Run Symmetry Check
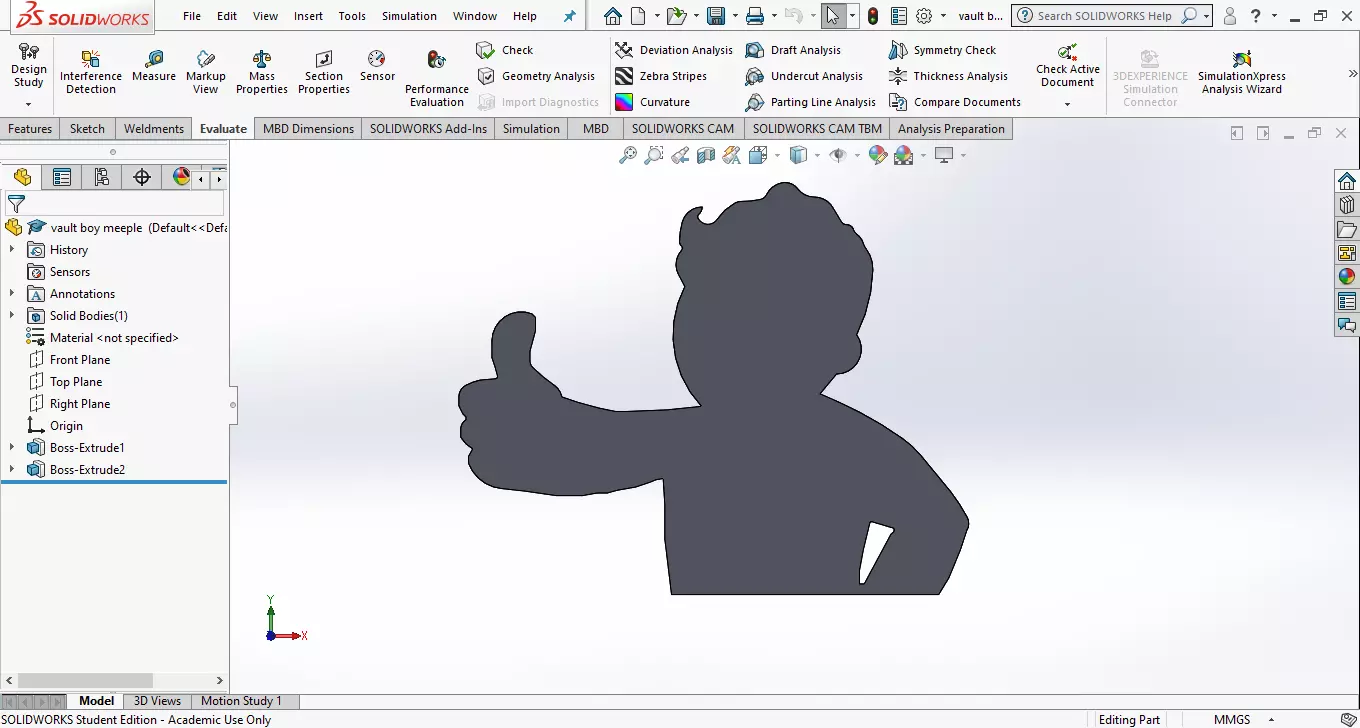This screenshot has height=728, width=1360. [942, 50]
